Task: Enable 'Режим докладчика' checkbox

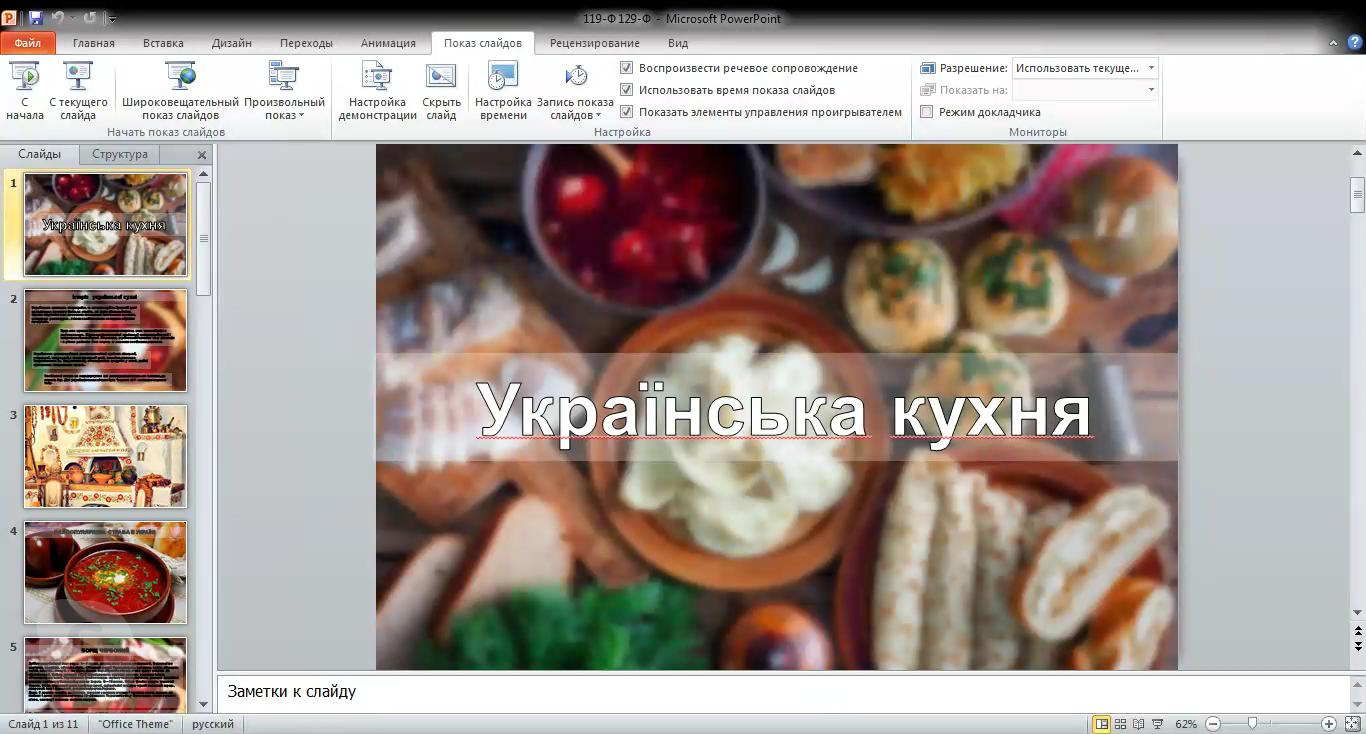Action: click(927, 112)
